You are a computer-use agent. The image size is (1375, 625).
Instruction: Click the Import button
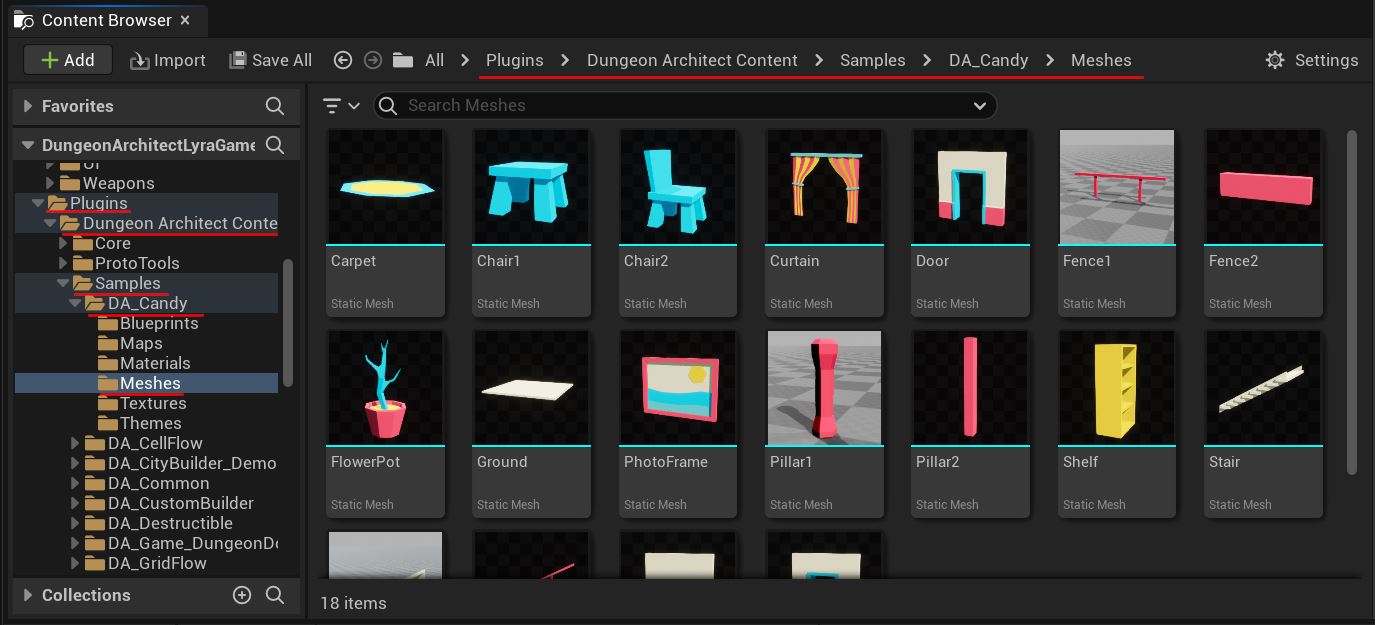pos(168,60)
